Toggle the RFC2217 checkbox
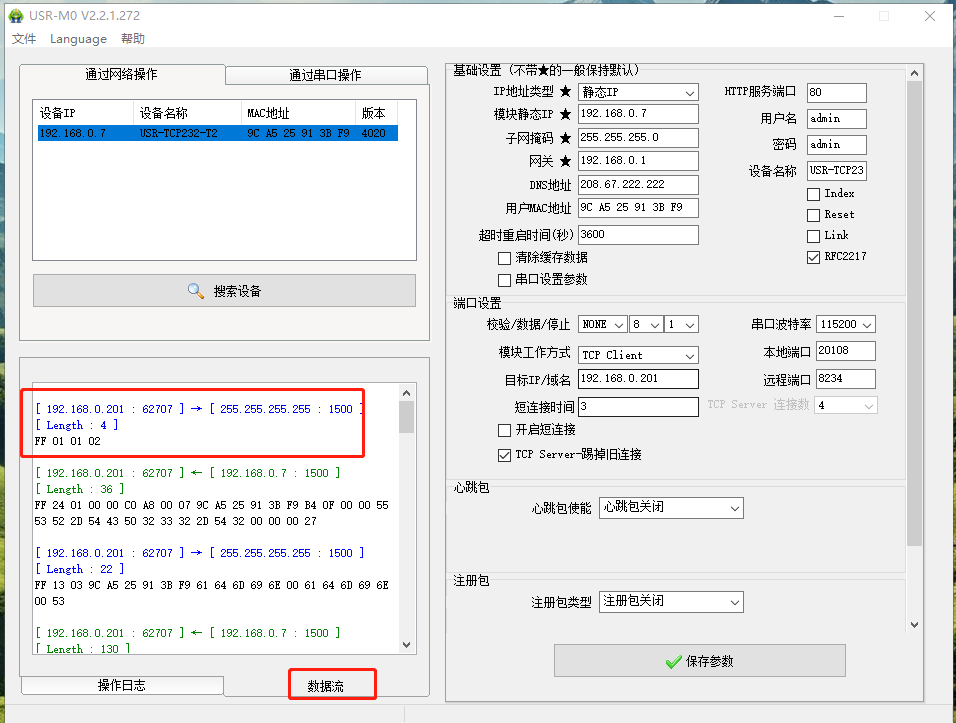 click(813, 257)
